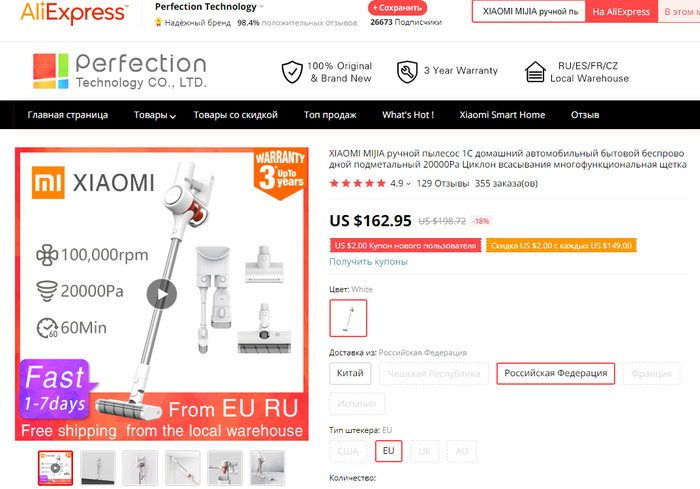700x489 pixels.
Task: Click the Perfection Technology colorful logo
Action: (50, 71)
